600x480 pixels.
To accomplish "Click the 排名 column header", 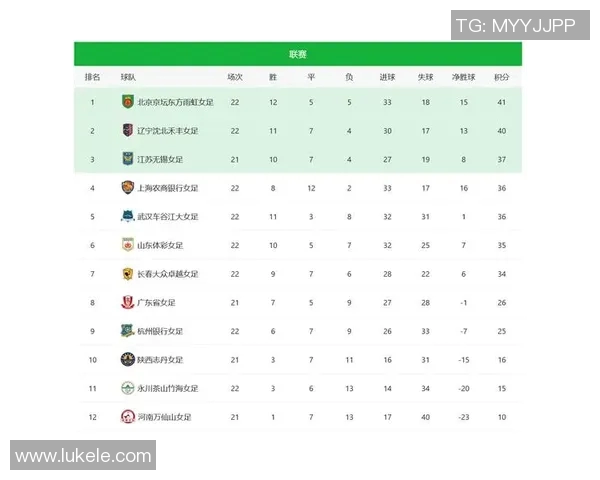I will tap(92, 76).
